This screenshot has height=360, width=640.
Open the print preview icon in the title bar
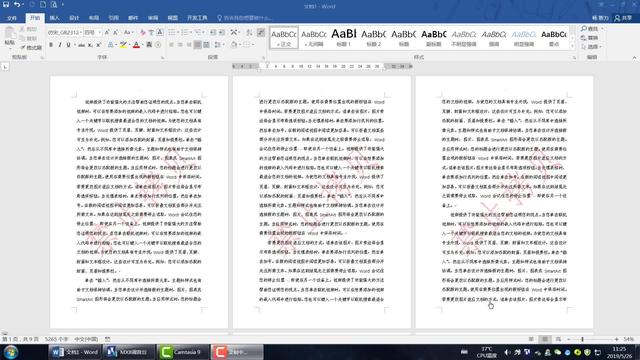(x=53, y=4)
